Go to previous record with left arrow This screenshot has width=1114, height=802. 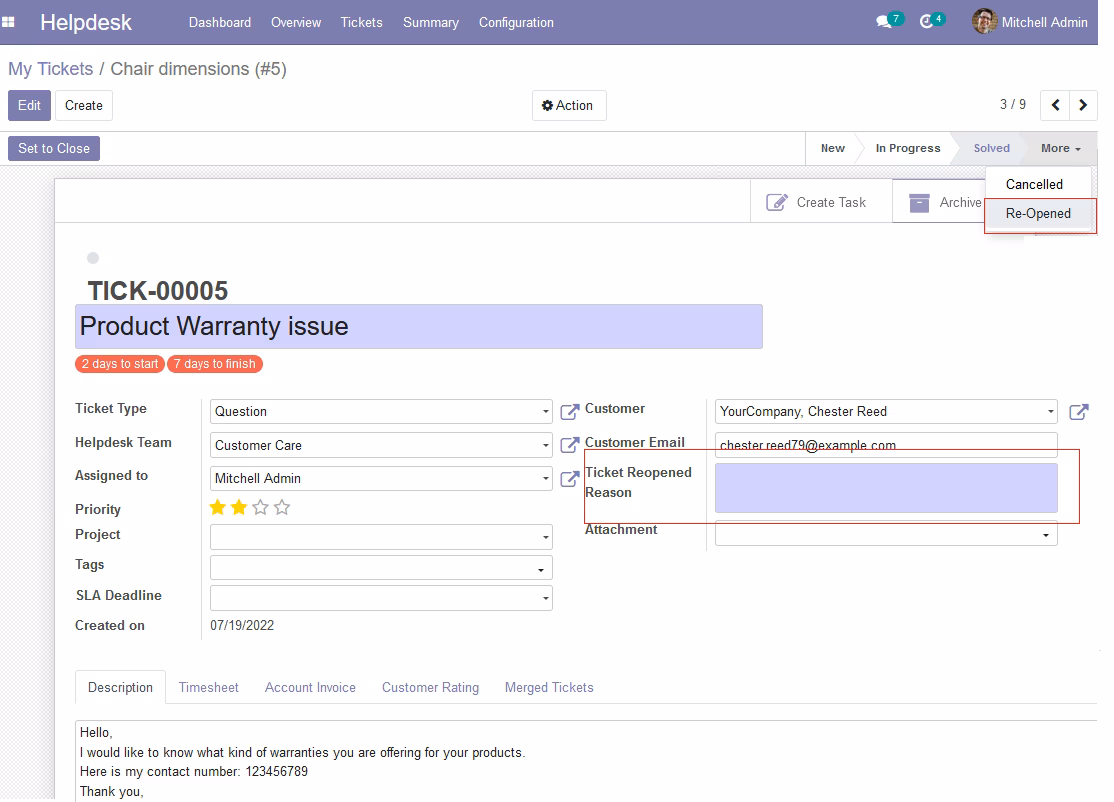(x=1055, y=105)
